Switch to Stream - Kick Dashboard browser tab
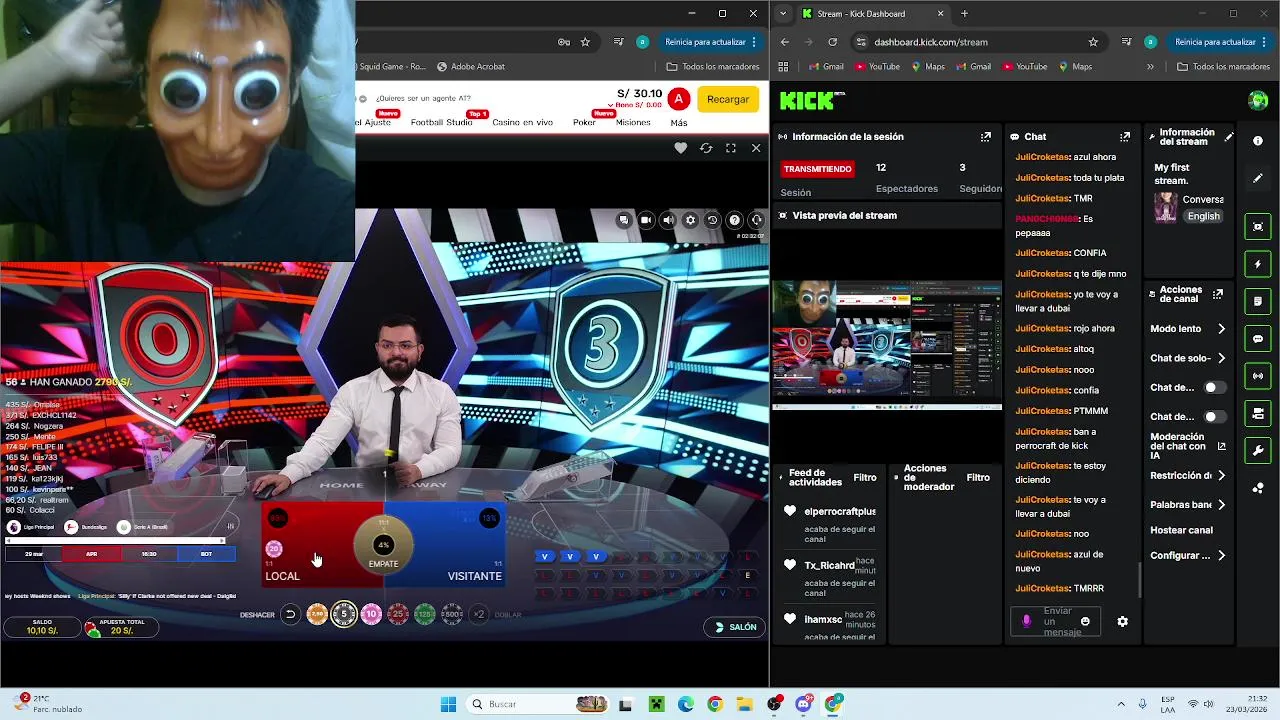This screenshot has height=720, width=1280. click(x=872, y=14)
